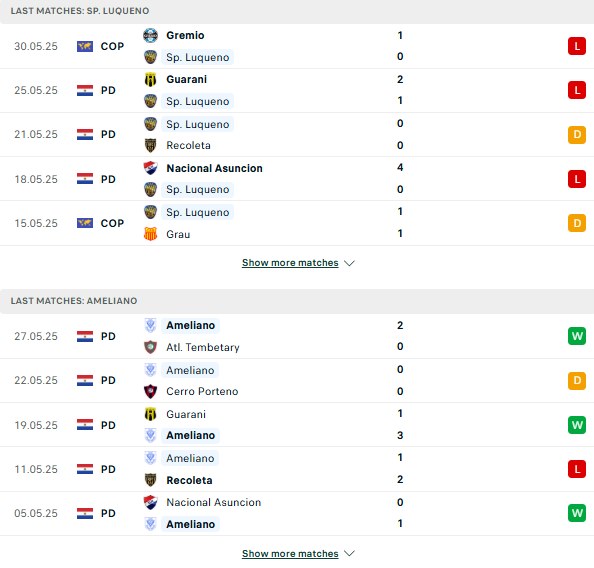Click the green W badge for Tembetary match
The width and height of the screenshot is (594, 568).
(577, 336)
